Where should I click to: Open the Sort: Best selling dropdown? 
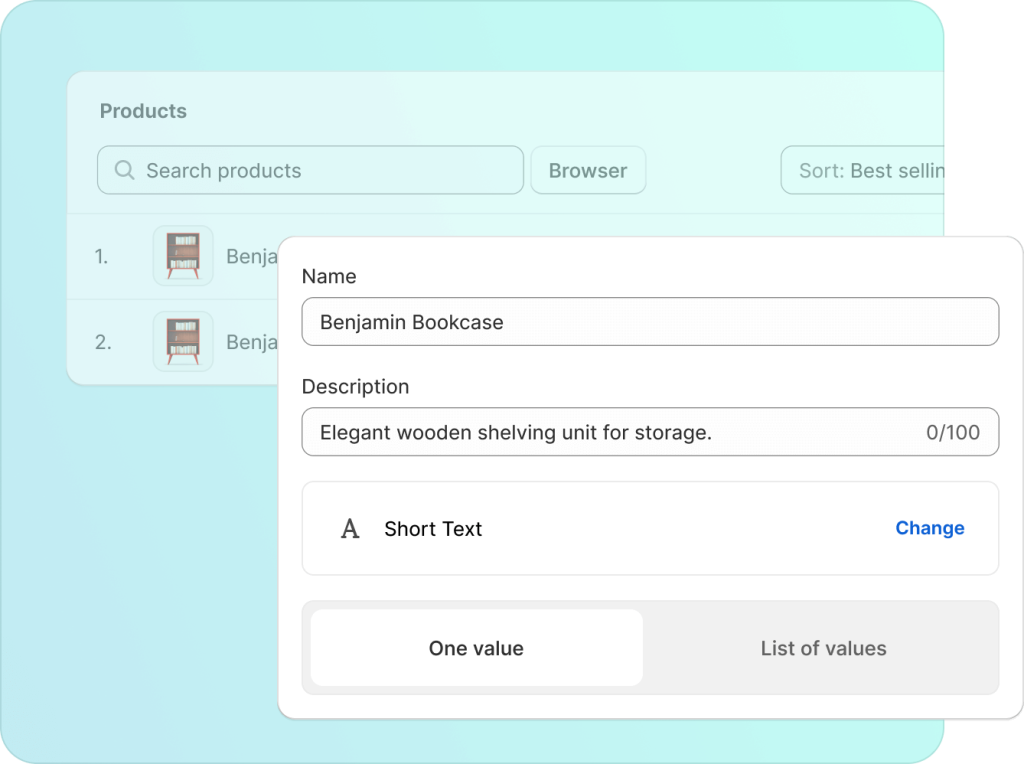tap(865, 170)
